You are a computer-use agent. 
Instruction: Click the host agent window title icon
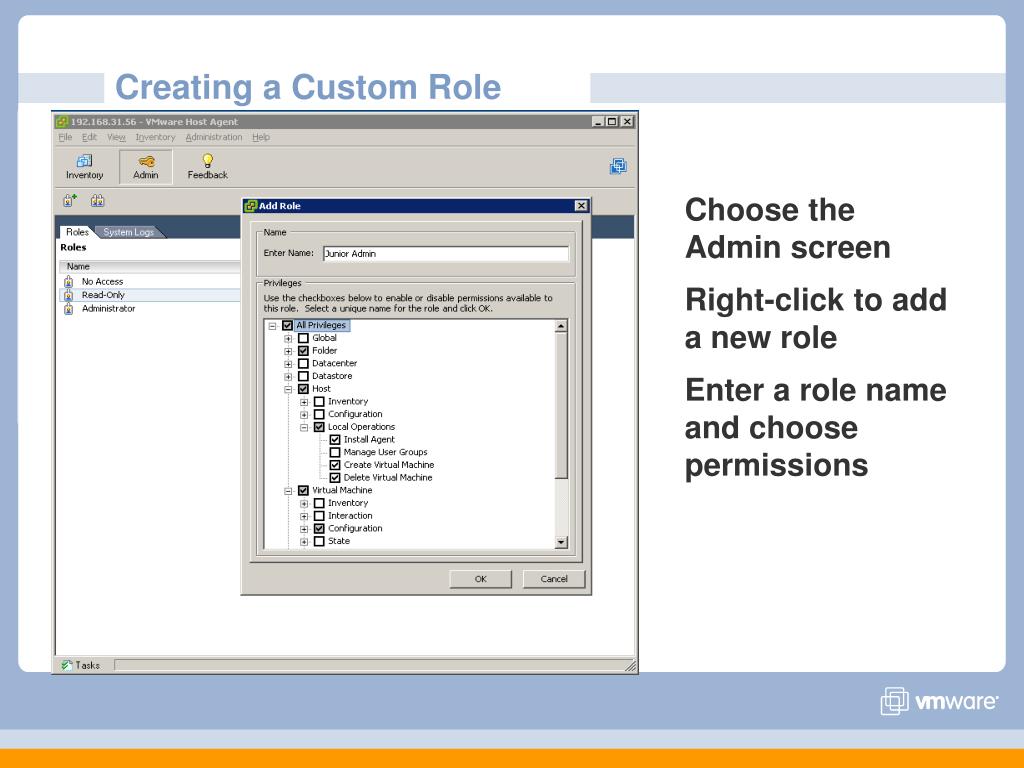62,121
